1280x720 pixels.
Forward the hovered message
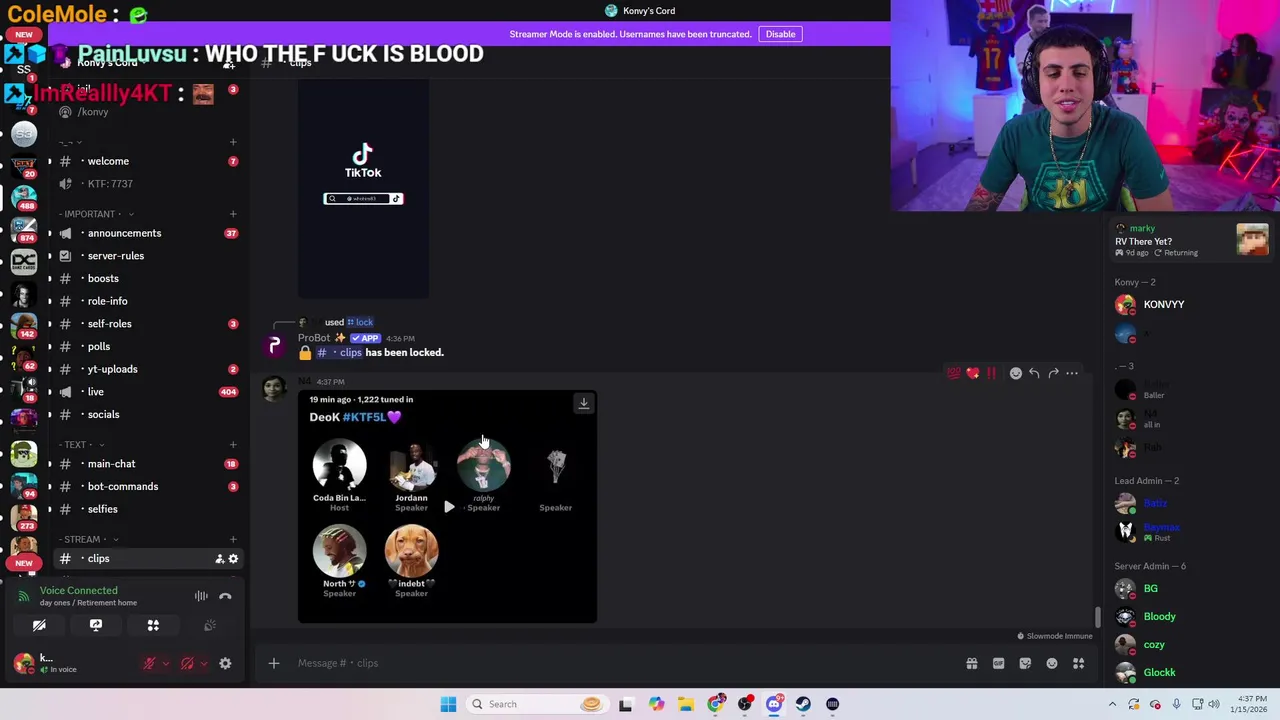(1053, 373)
